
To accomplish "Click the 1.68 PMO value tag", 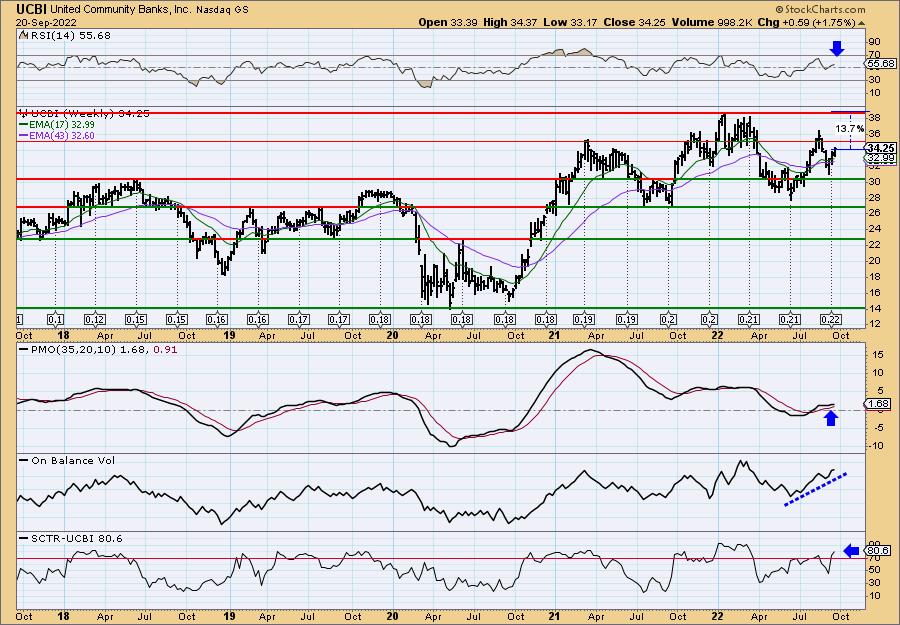I will [x=879, y=404].
